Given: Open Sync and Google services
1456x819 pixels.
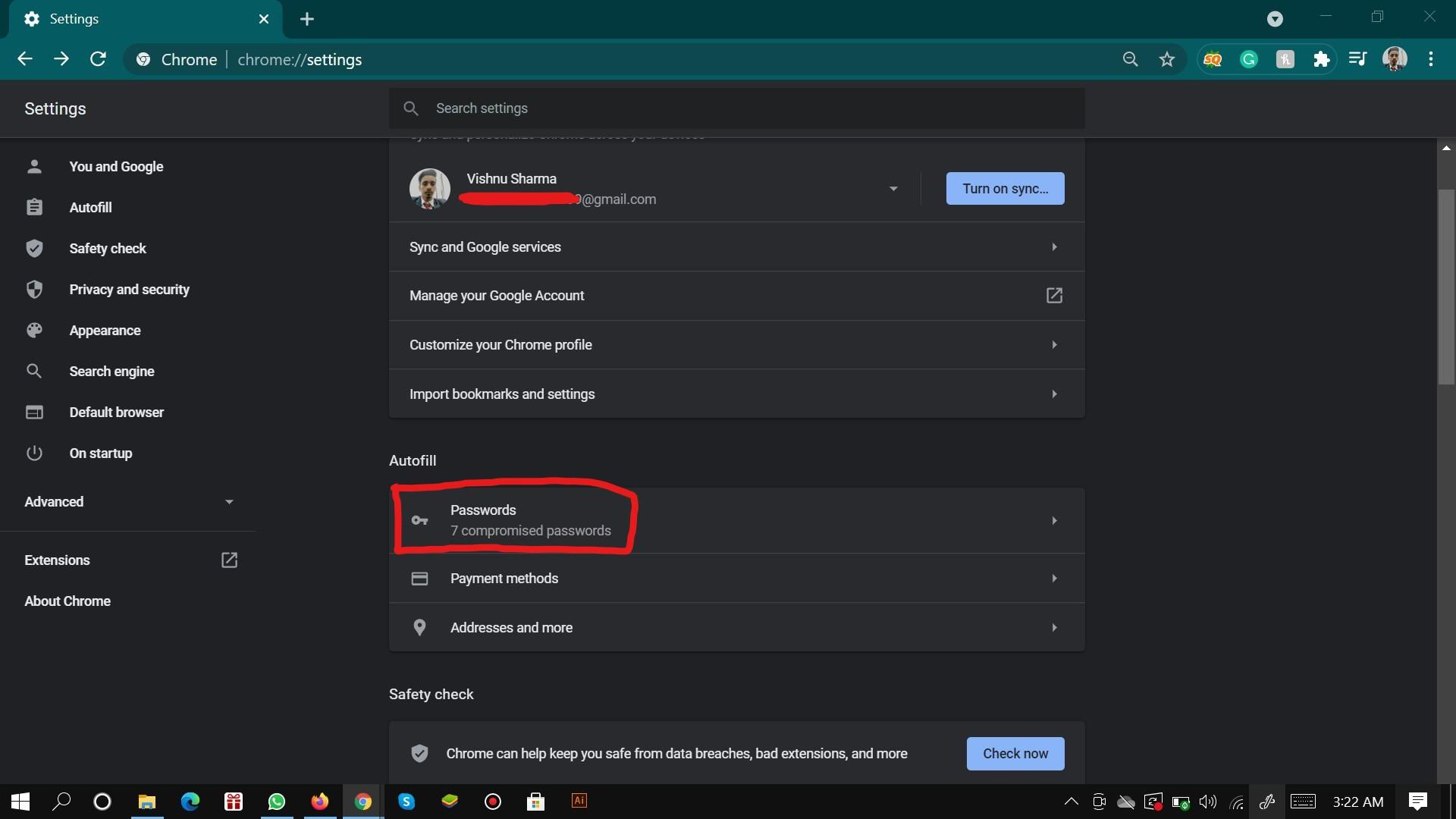Looking at the screenshot, I should 736,247.
